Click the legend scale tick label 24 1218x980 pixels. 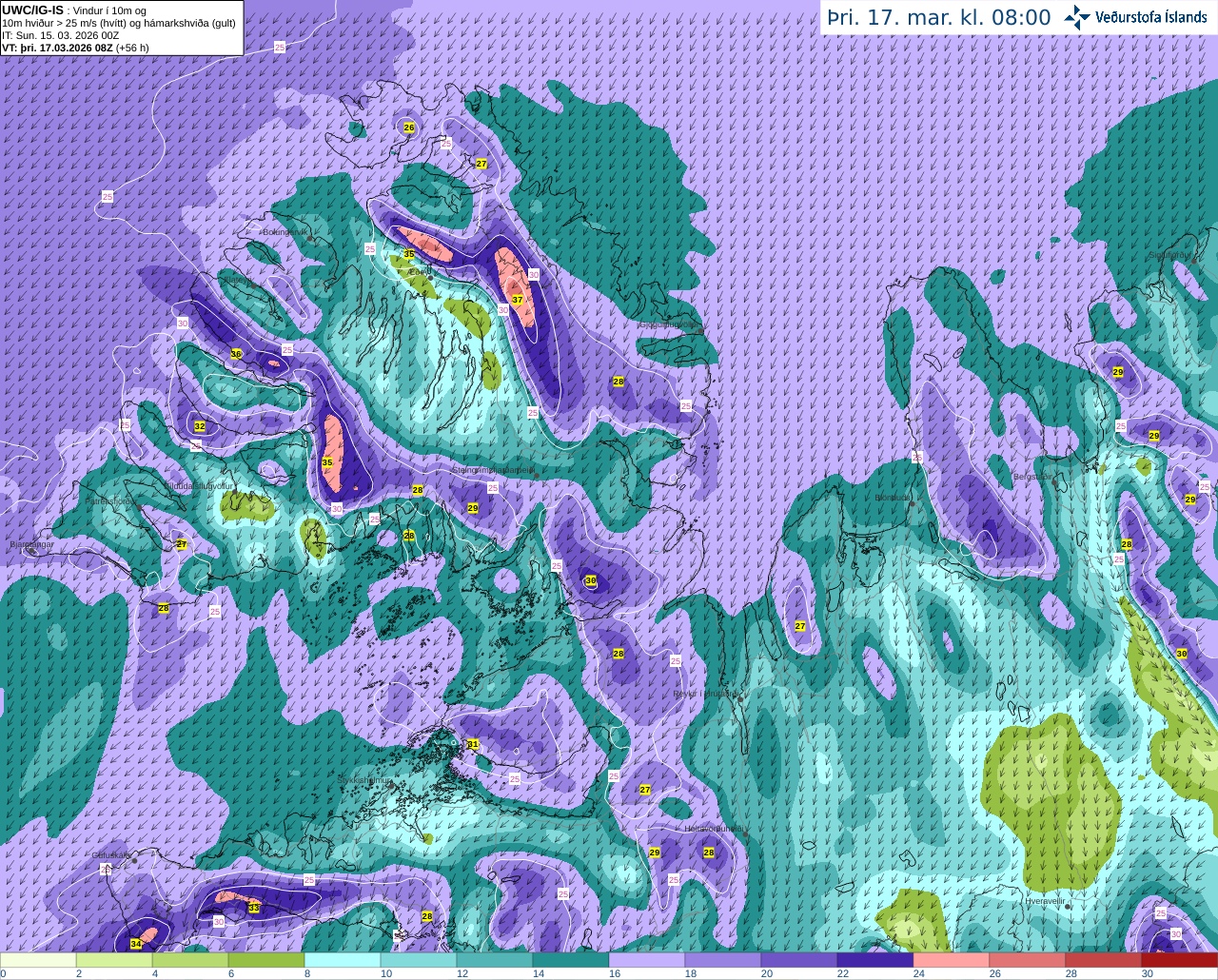point(919,973)
